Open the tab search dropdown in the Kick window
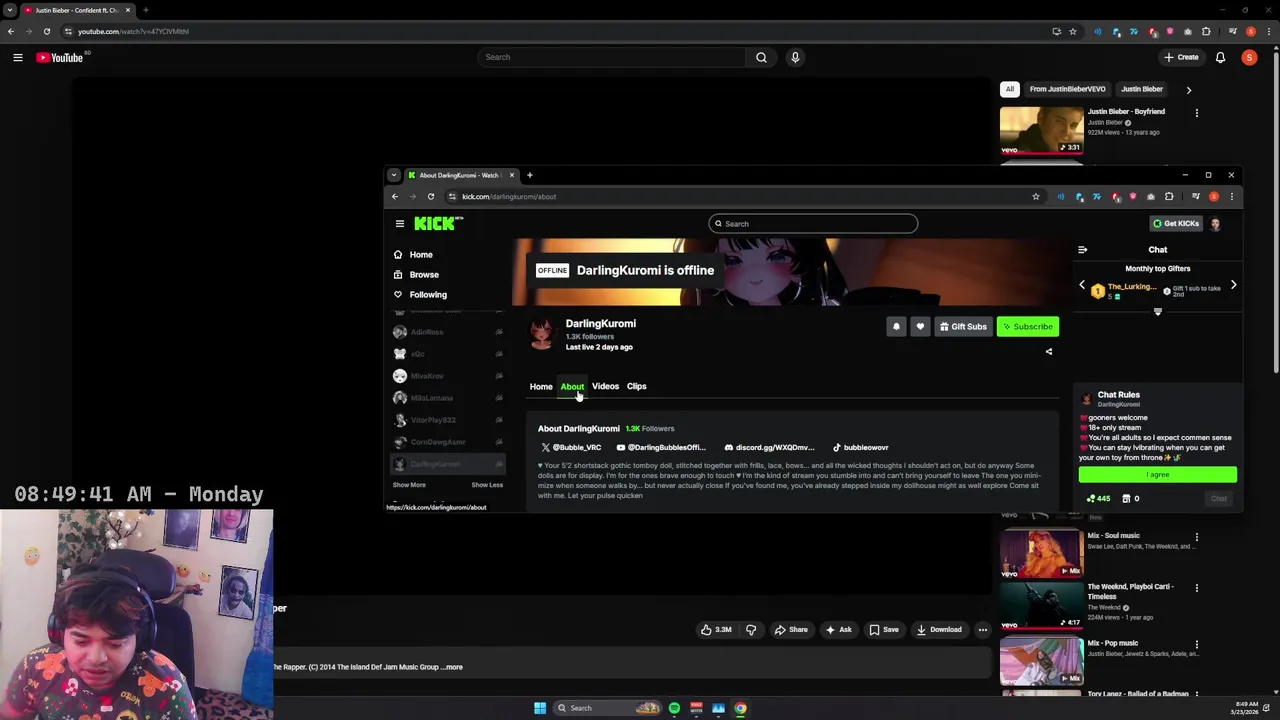Screen dimensions: 1280x720 [394, 175]
